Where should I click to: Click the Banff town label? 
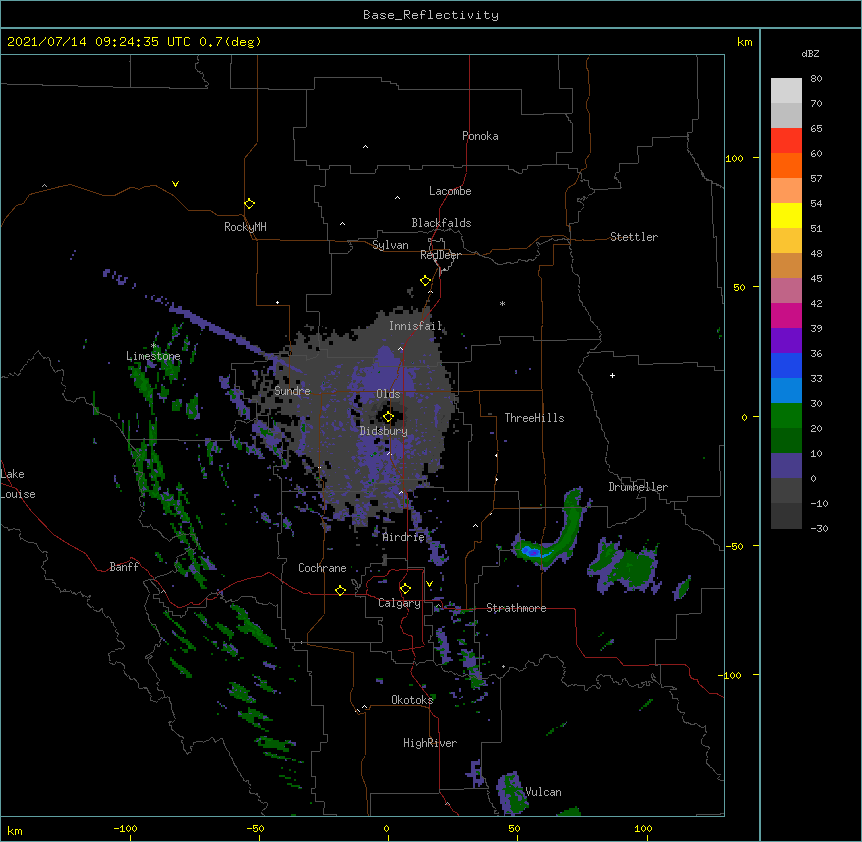tap(124, 567)
